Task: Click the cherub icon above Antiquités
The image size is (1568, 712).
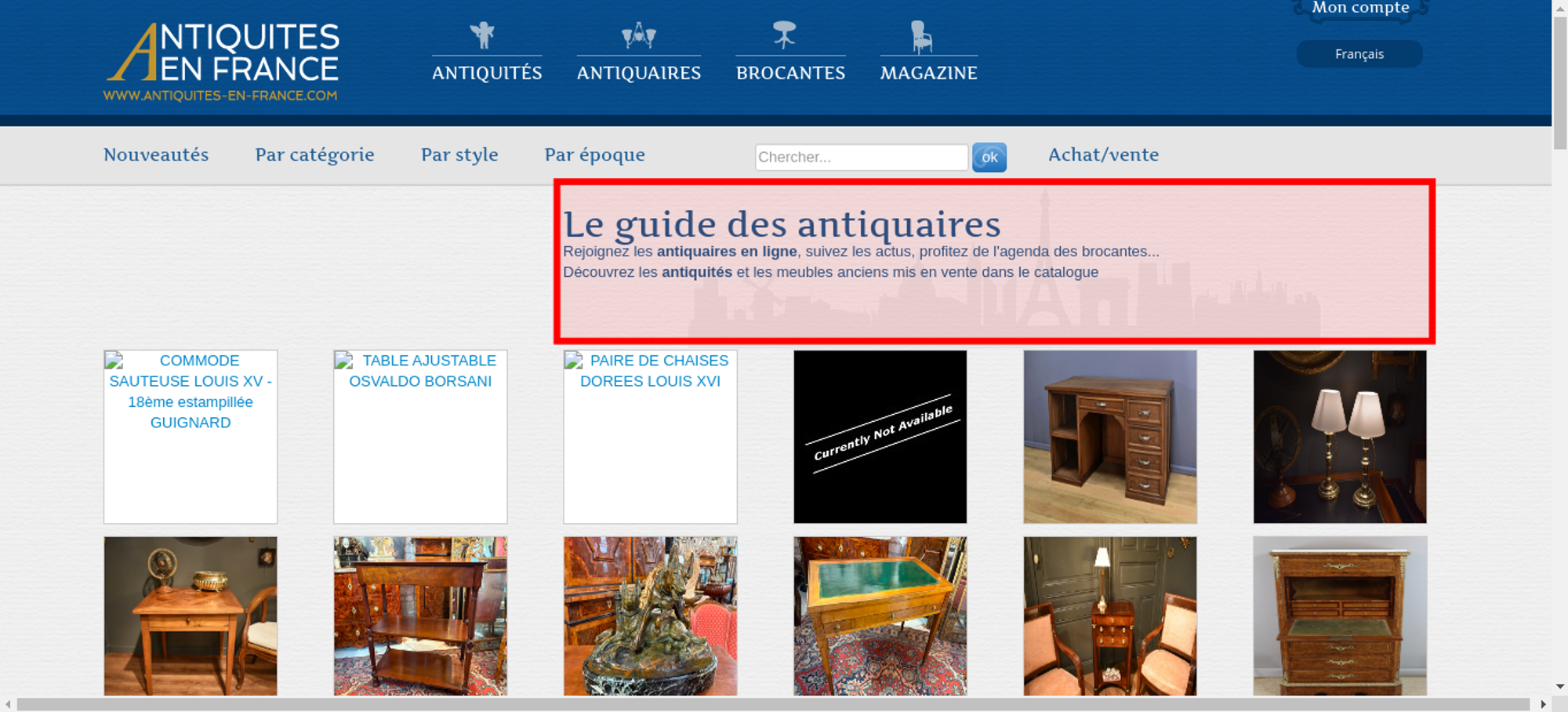Action: pos(482,35)
